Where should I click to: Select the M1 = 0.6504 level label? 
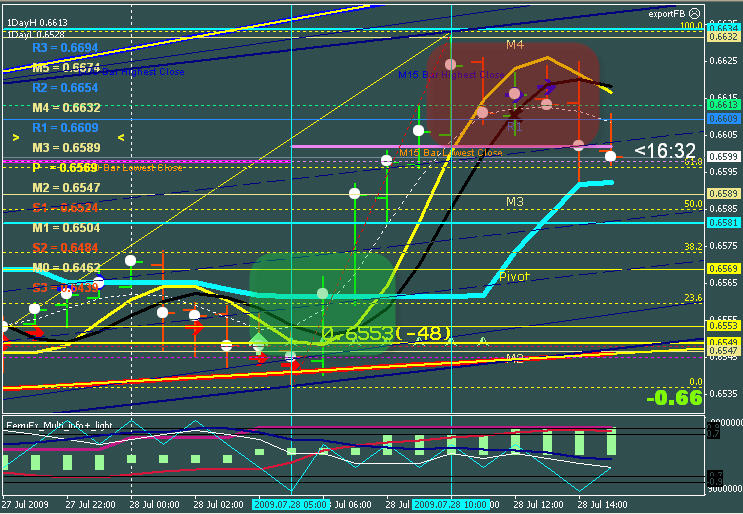tap(66, 228)
